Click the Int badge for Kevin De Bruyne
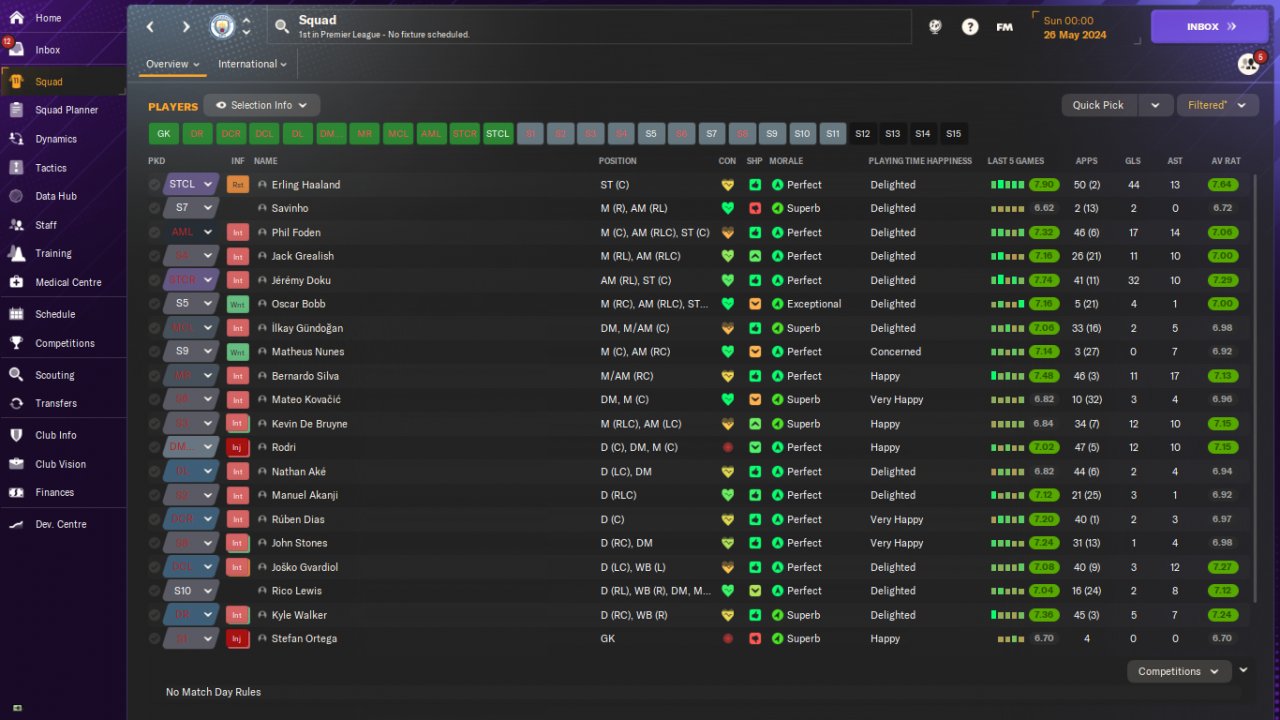Screen dimensions: 1280x720 pyautogui.click(x=237, y=424)
